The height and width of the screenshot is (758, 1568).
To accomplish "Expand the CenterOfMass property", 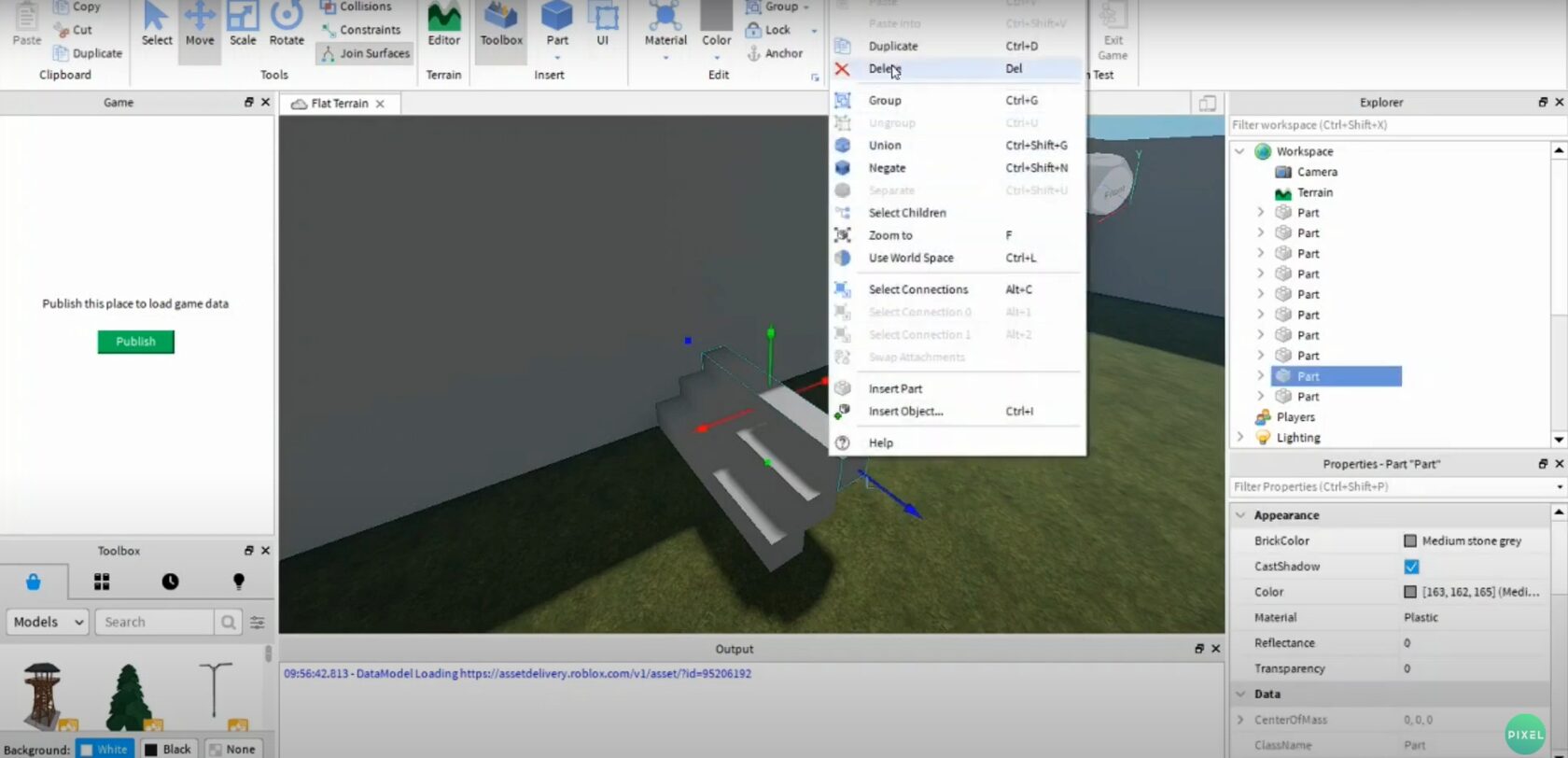I will coord(1240,720).
